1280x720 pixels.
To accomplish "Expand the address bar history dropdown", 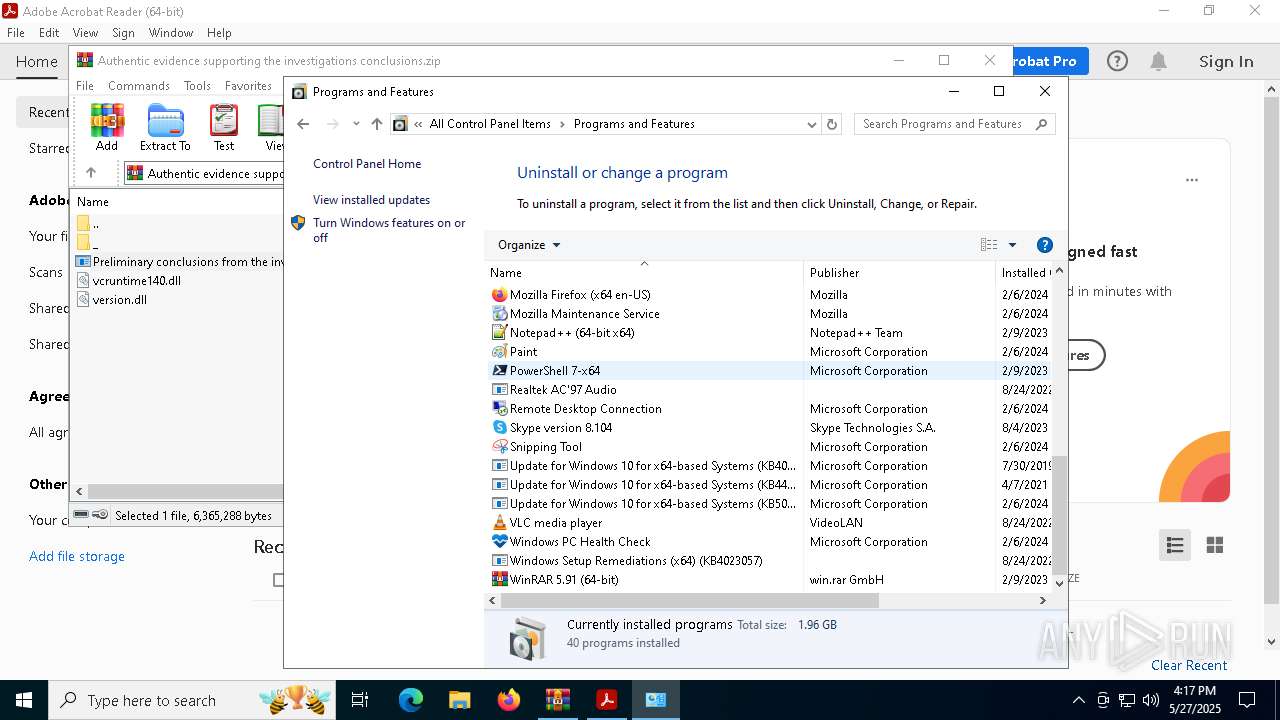I will tap(811, 124).
